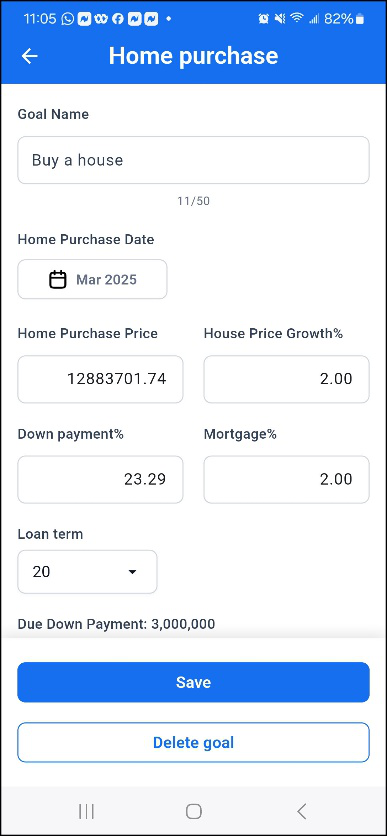Screen dimensions: 387x836
Task: Edit the Down payment% field 23.29
Action: pos(100,479)
